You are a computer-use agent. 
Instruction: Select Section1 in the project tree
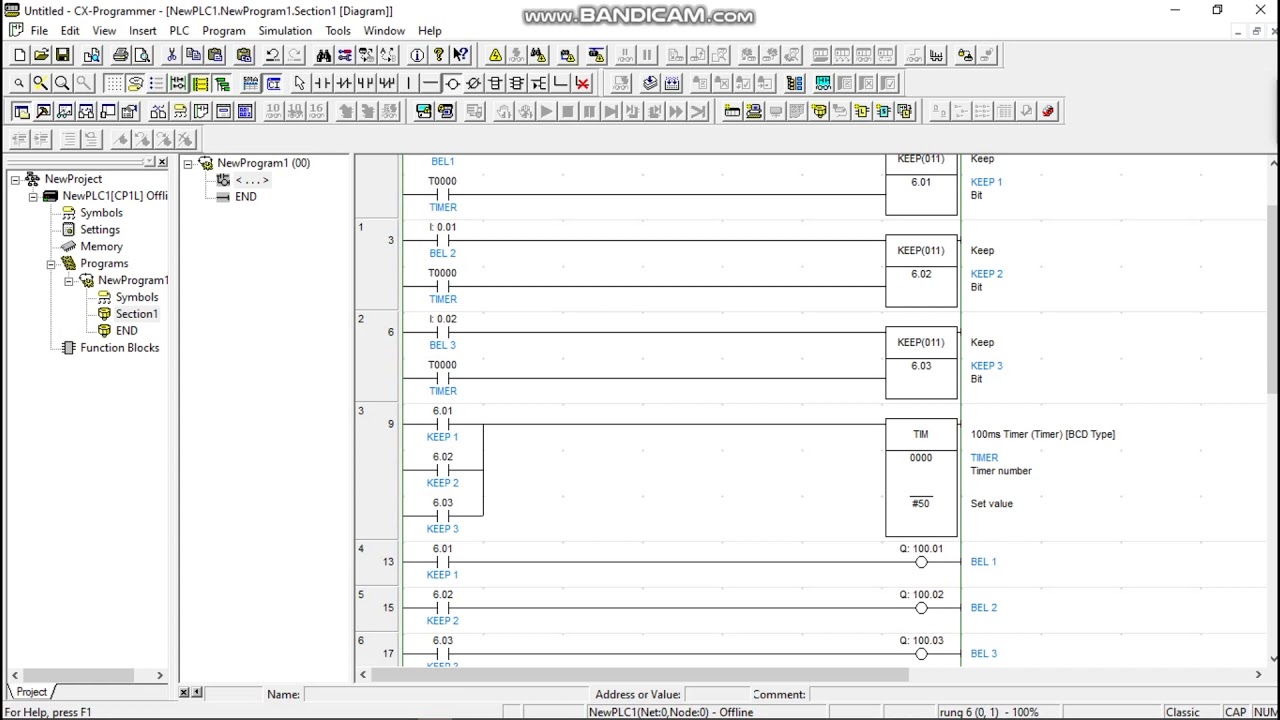click(136, 314)
